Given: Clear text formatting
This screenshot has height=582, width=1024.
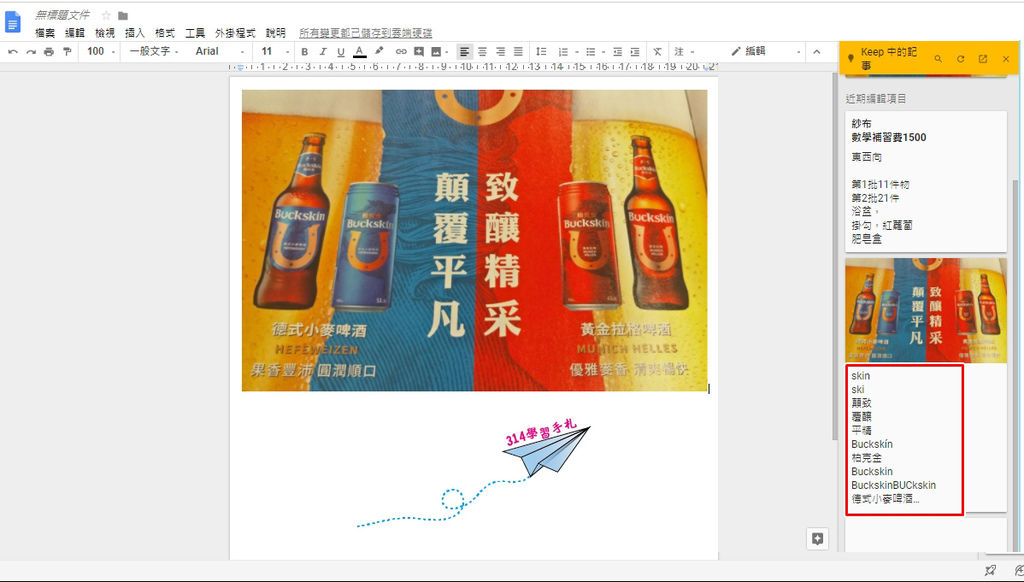Looking at the screenshot, I should tap(657, 52).
